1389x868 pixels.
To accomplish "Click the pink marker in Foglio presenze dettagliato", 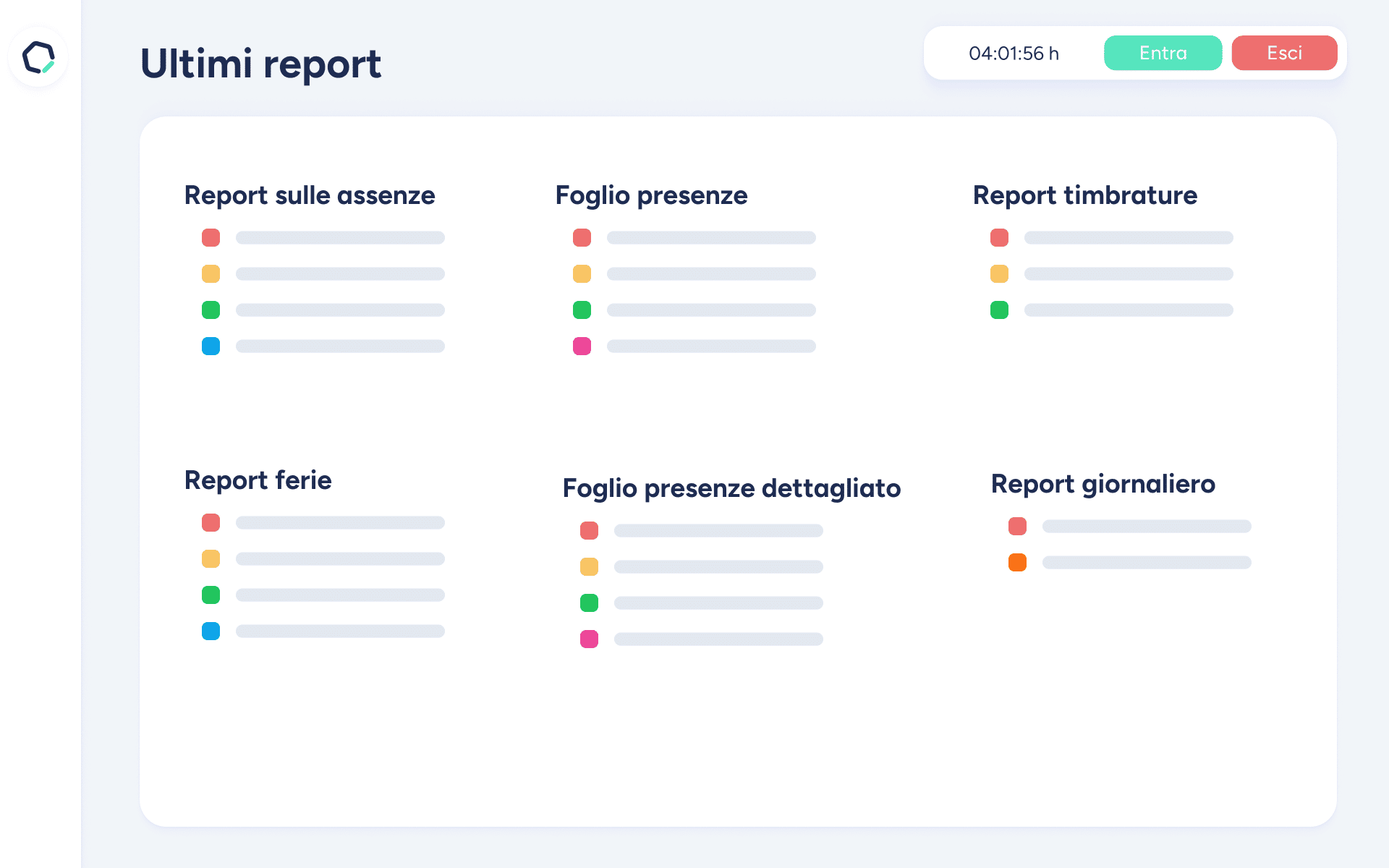I will (x=589, y=639).
